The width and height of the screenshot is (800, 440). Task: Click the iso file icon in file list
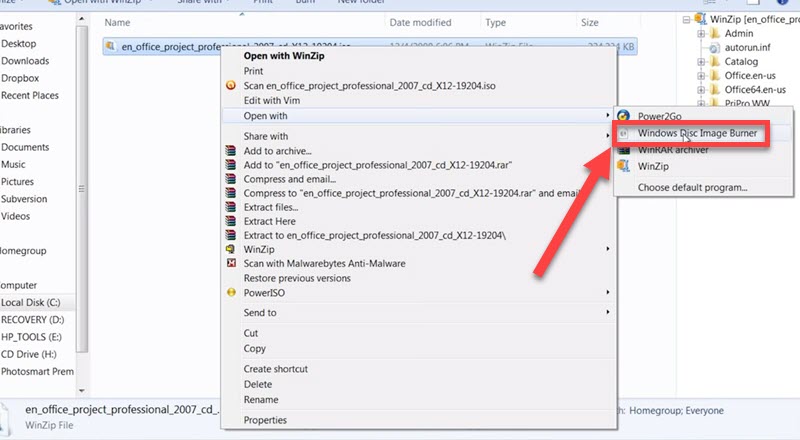110,46
